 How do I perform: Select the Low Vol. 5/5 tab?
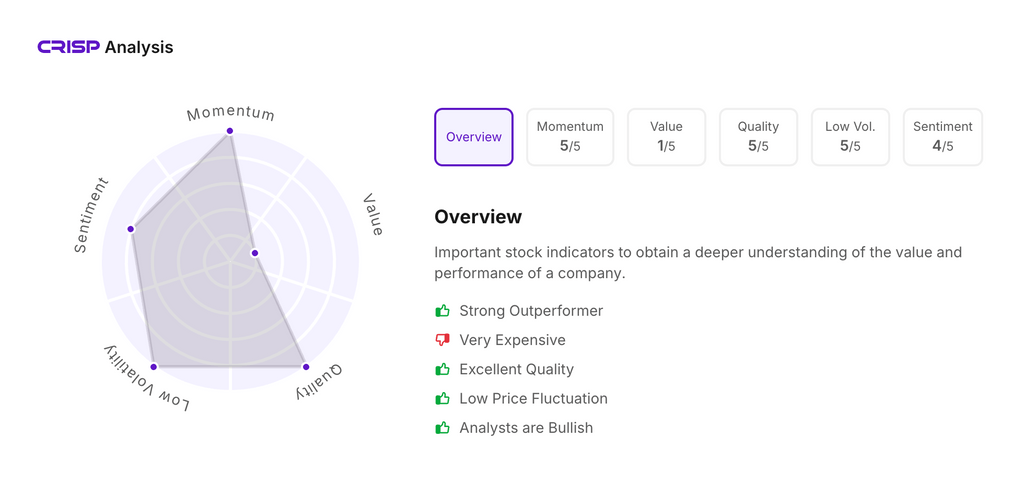coord(850,137)
